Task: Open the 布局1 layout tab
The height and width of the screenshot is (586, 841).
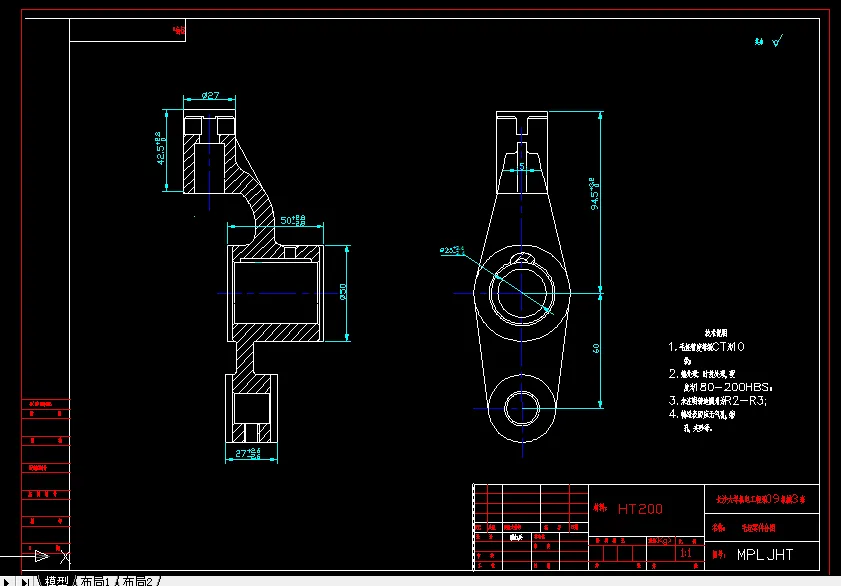Action: pos(95,581)
